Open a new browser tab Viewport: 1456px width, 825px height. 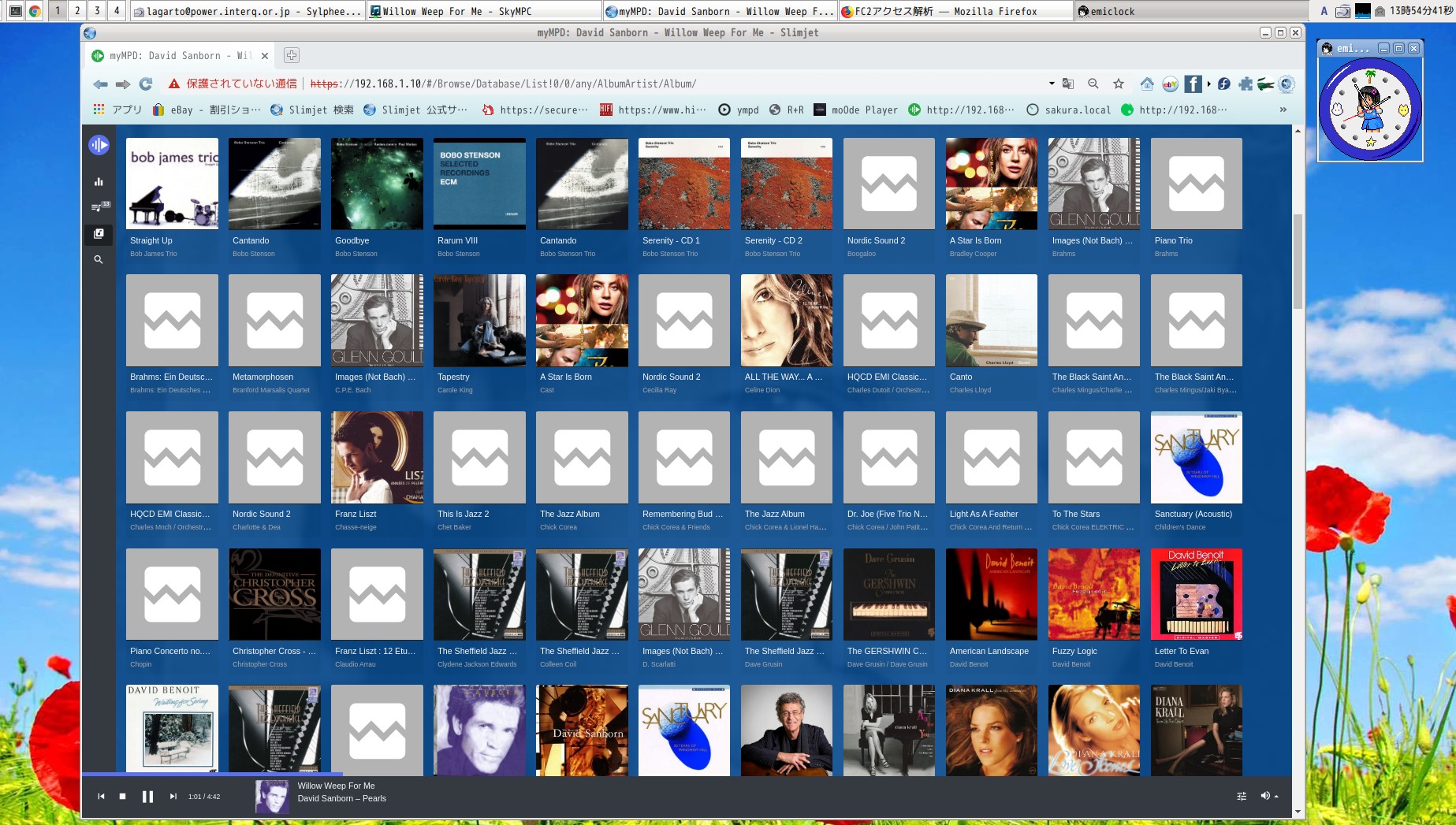click(291, 55)
